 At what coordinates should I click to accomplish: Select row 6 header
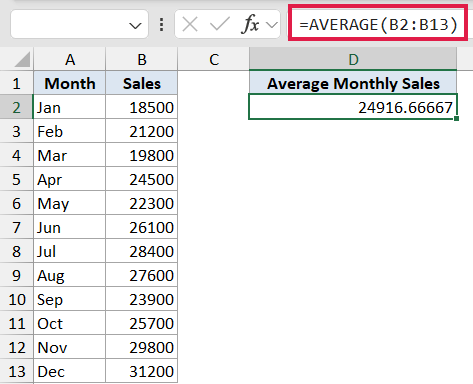(17, 203)
